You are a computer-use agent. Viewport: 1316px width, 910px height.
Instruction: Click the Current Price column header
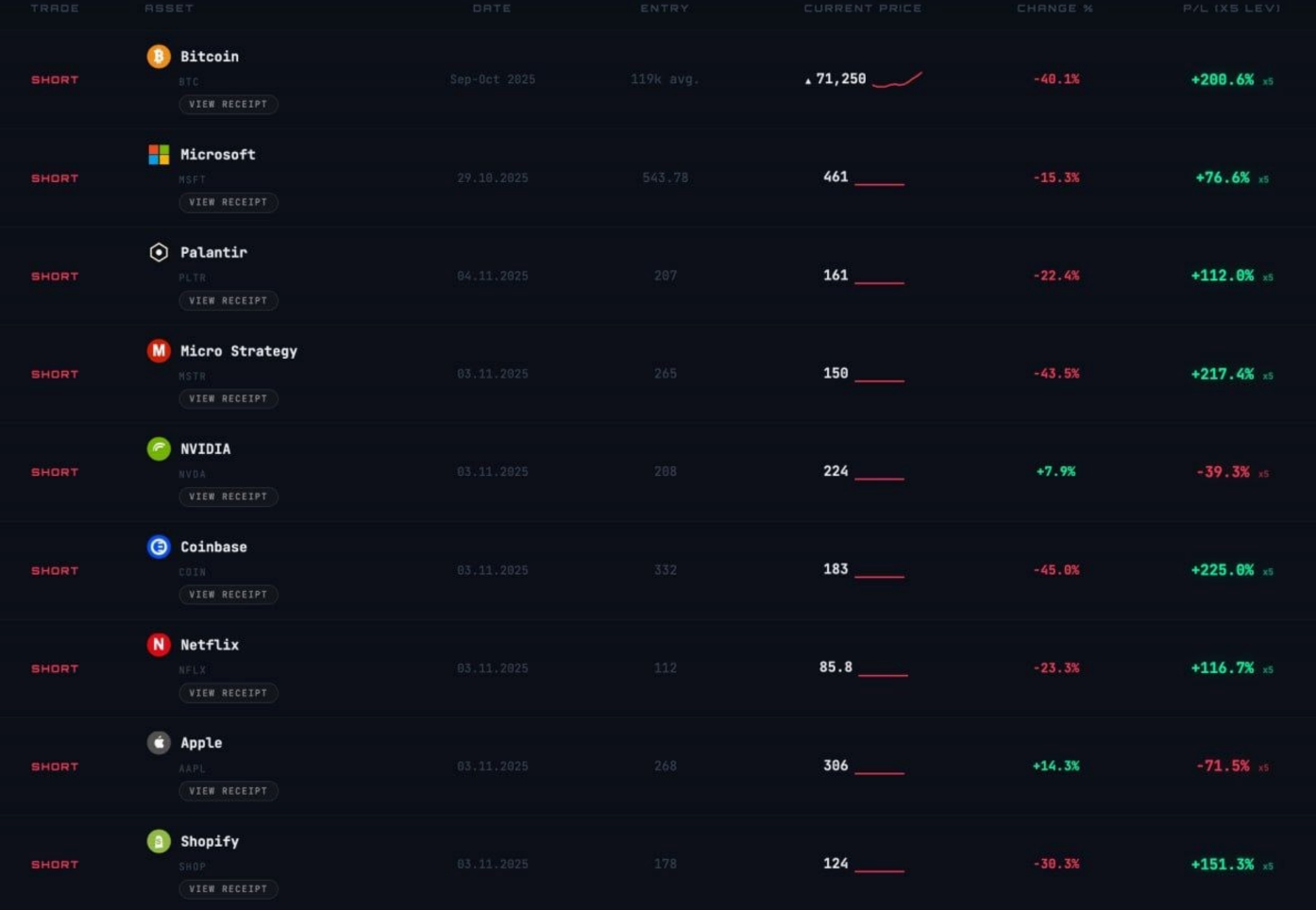tap(863, 8)
